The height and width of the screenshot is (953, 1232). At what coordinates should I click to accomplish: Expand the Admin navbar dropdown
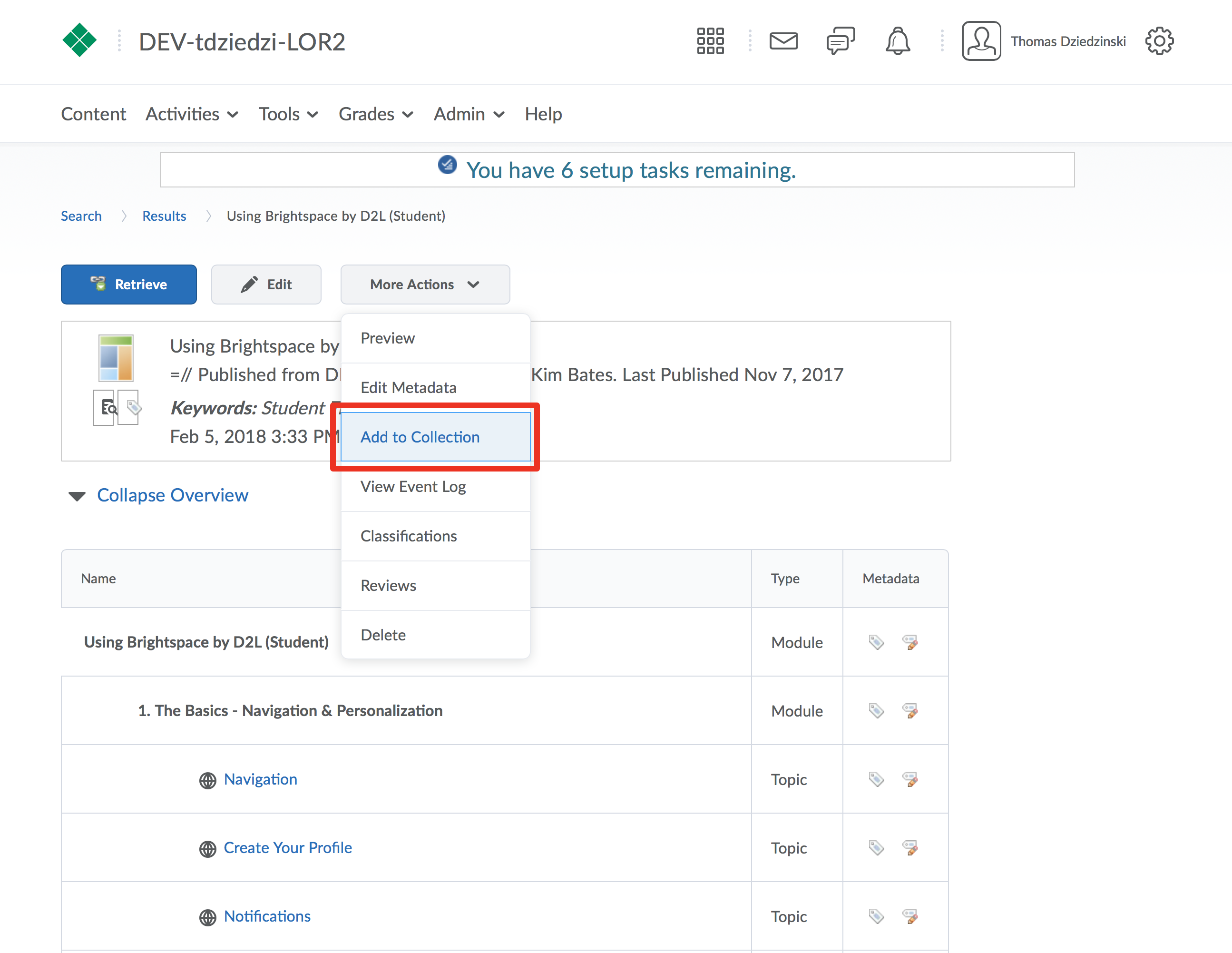point(469,114)
